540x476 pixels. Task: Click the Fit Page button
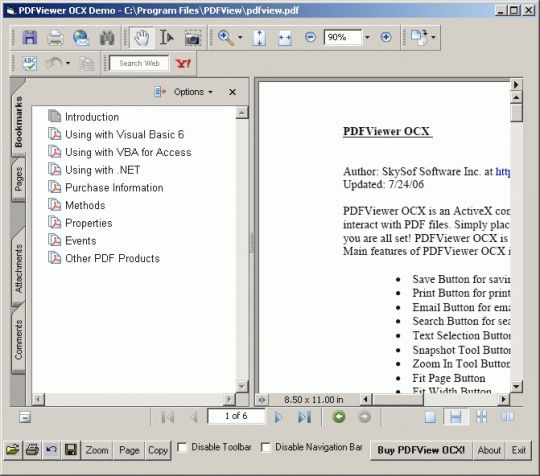[259, 38]
